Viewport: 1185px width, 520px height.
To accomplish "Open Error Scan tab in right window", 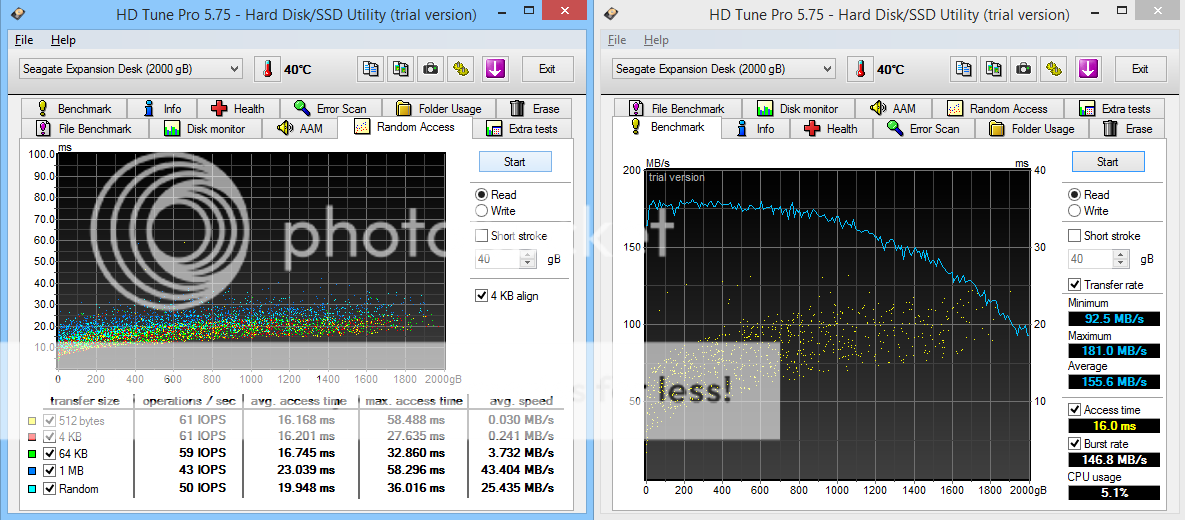I will (x=924, y=128).
